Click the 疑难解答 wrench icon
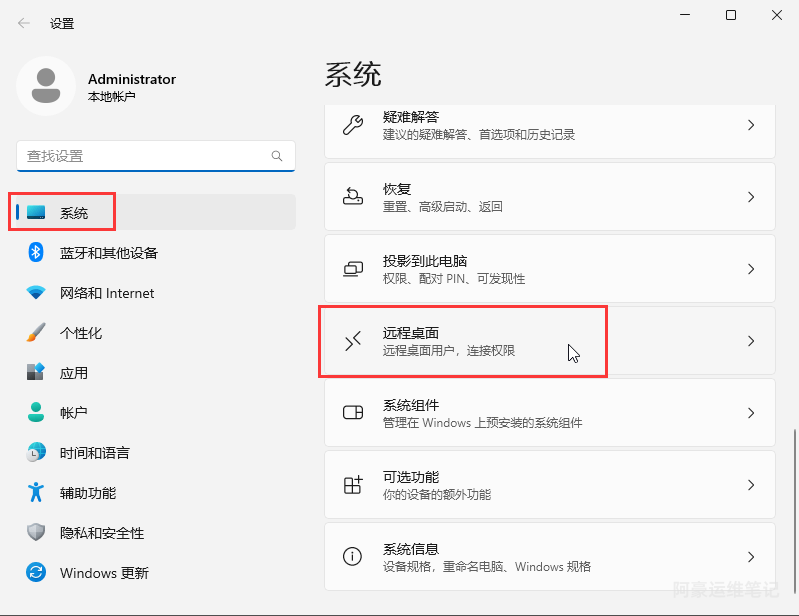799x616 pixels. [x=353, y=125]
